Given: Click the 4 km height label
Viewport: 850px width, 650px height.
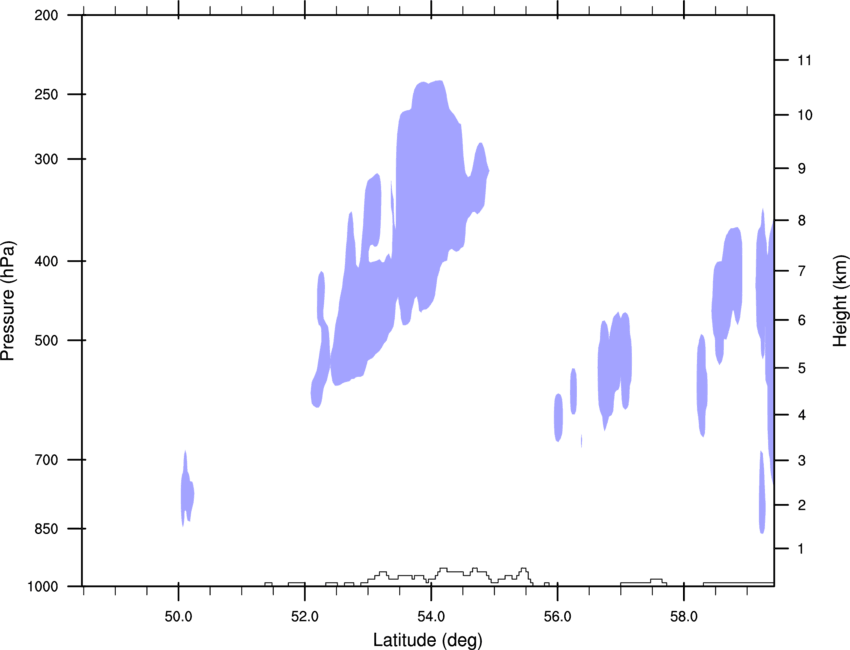Looking at the screenshot, I should (802, 415).
